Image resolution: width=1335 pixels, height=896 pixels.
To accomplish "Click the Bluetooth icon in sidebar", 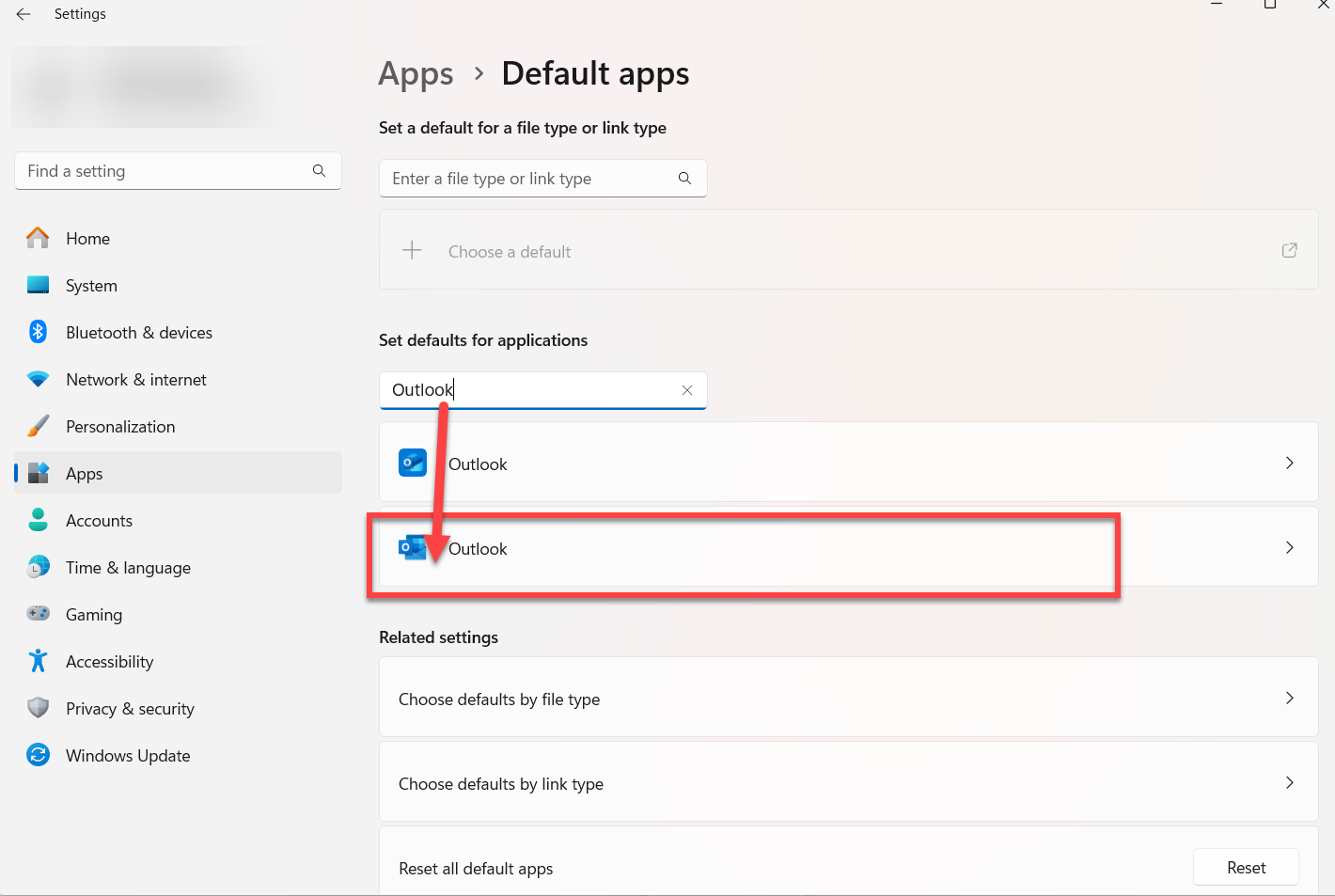I will pos(38,331).
